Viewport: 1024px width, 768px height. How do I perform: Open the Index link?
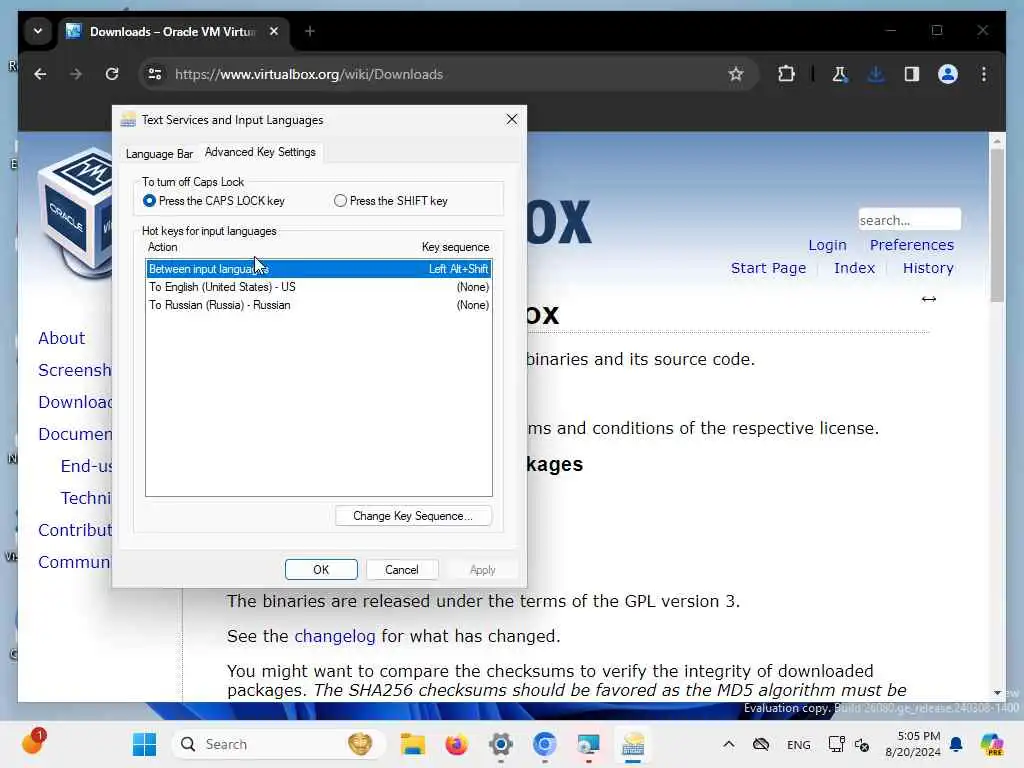click(x=854, y=268)
